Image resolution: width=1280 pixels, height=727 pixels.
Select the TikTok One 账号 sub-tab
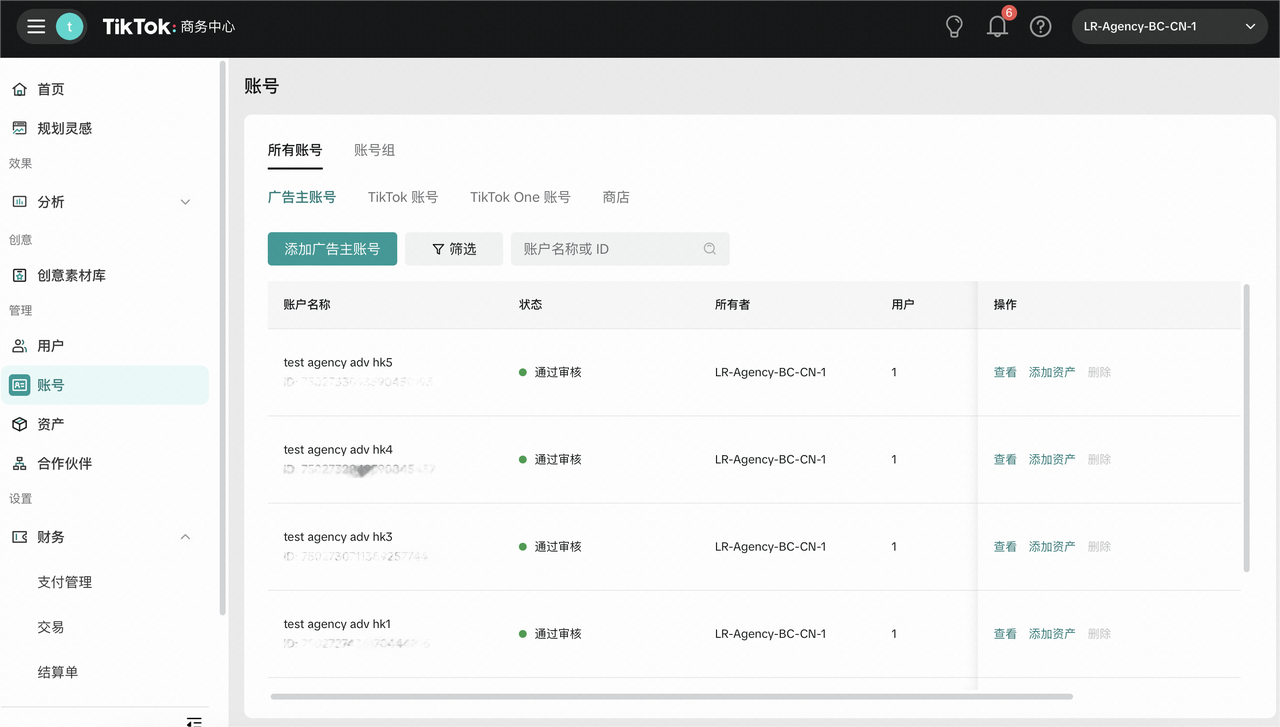[x=520, y=197]
